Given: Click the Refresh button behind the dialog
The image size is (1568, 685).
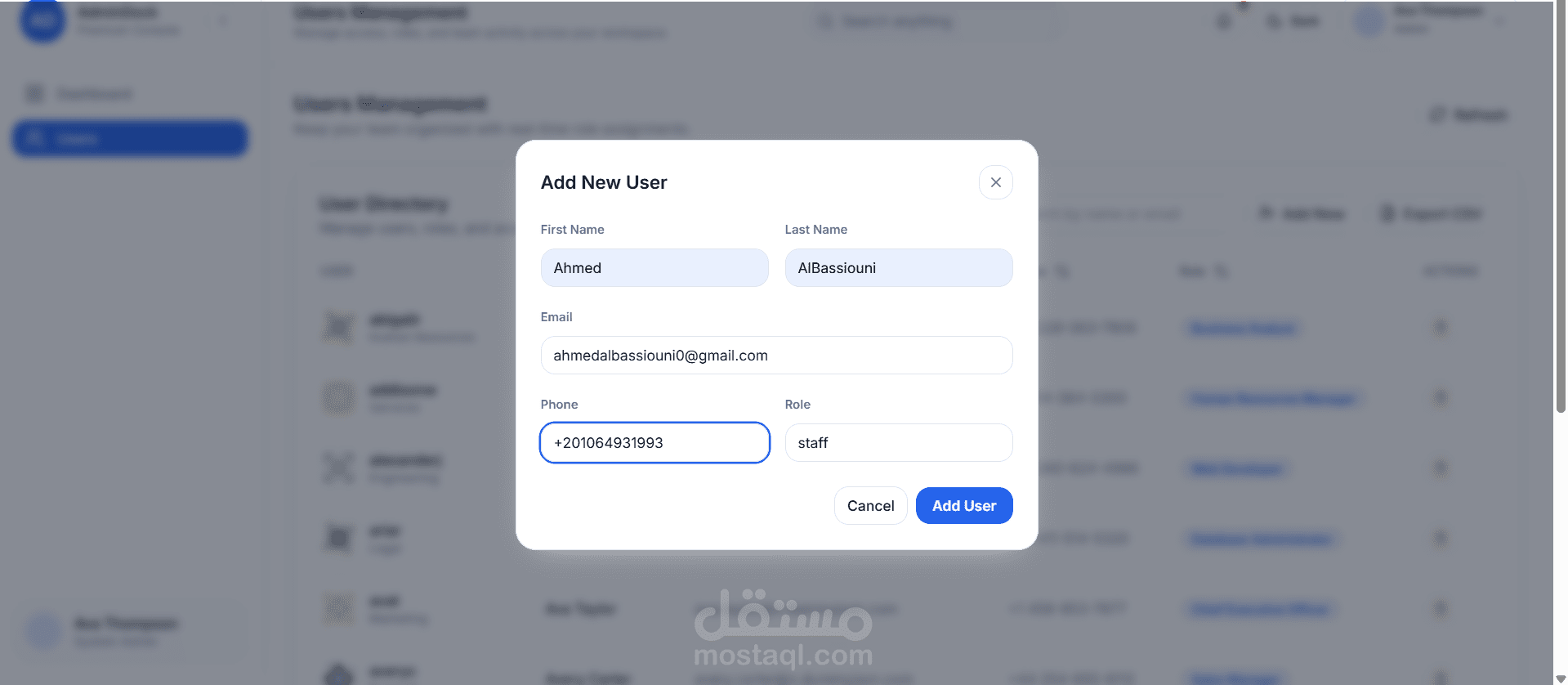Looking at the screenshot, I should (x=1469, y=114).
